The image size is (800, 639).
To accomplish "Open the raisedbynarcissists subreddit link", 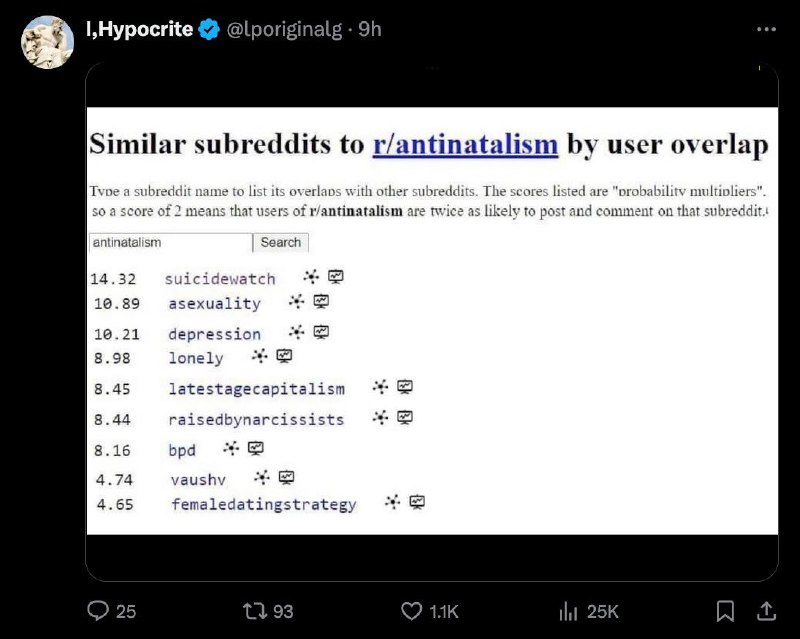I will click(256, 420).
